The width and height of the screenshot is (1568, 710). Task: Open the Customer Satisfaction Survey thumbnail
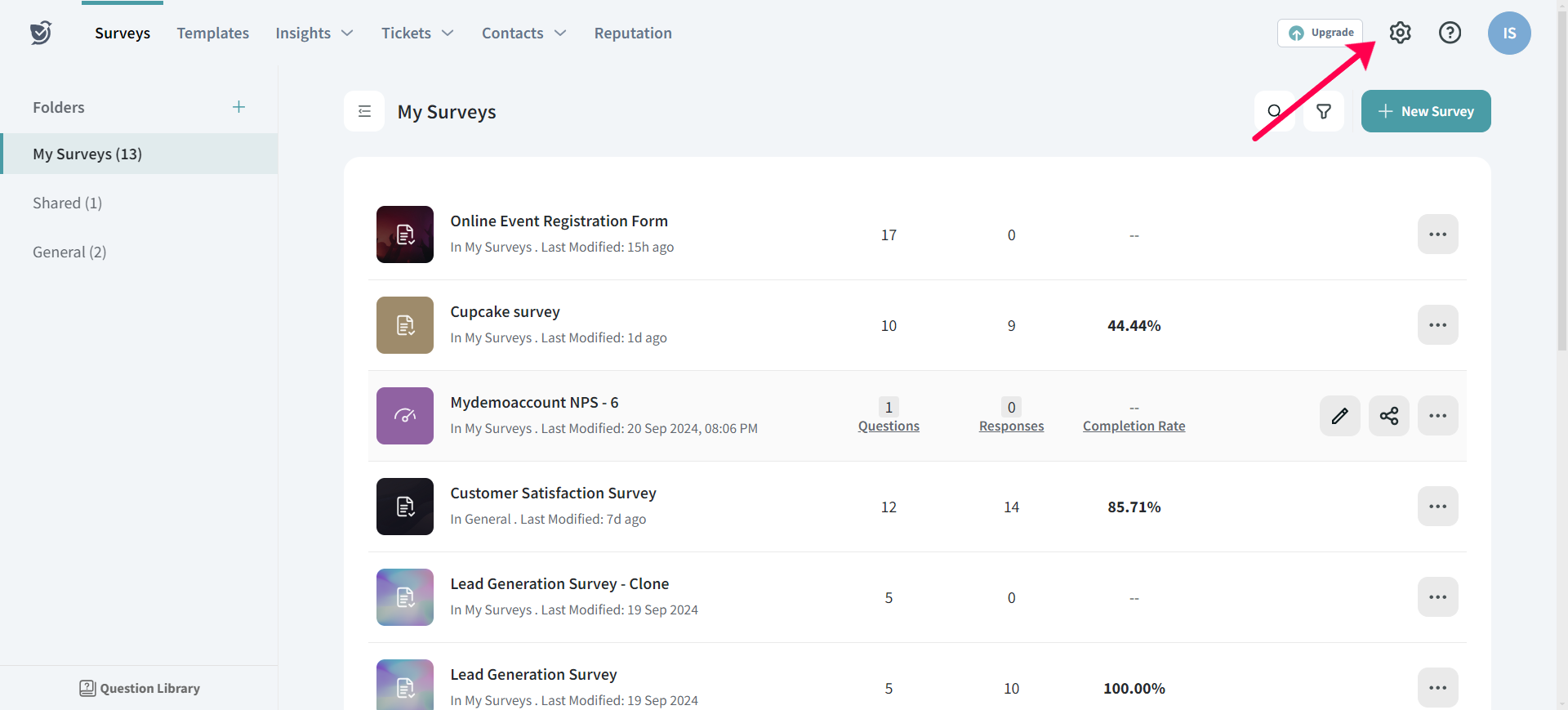tap(405, 507)
